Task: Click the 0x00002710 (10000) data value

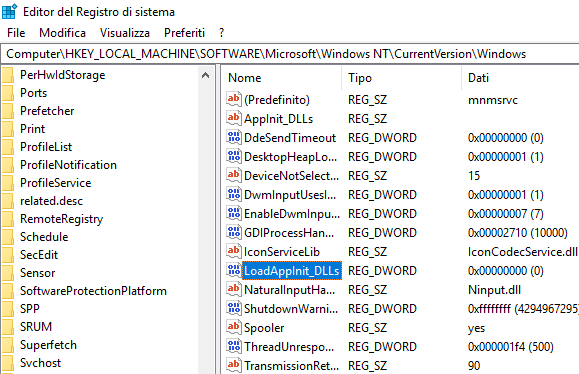Action: point(518,233)
